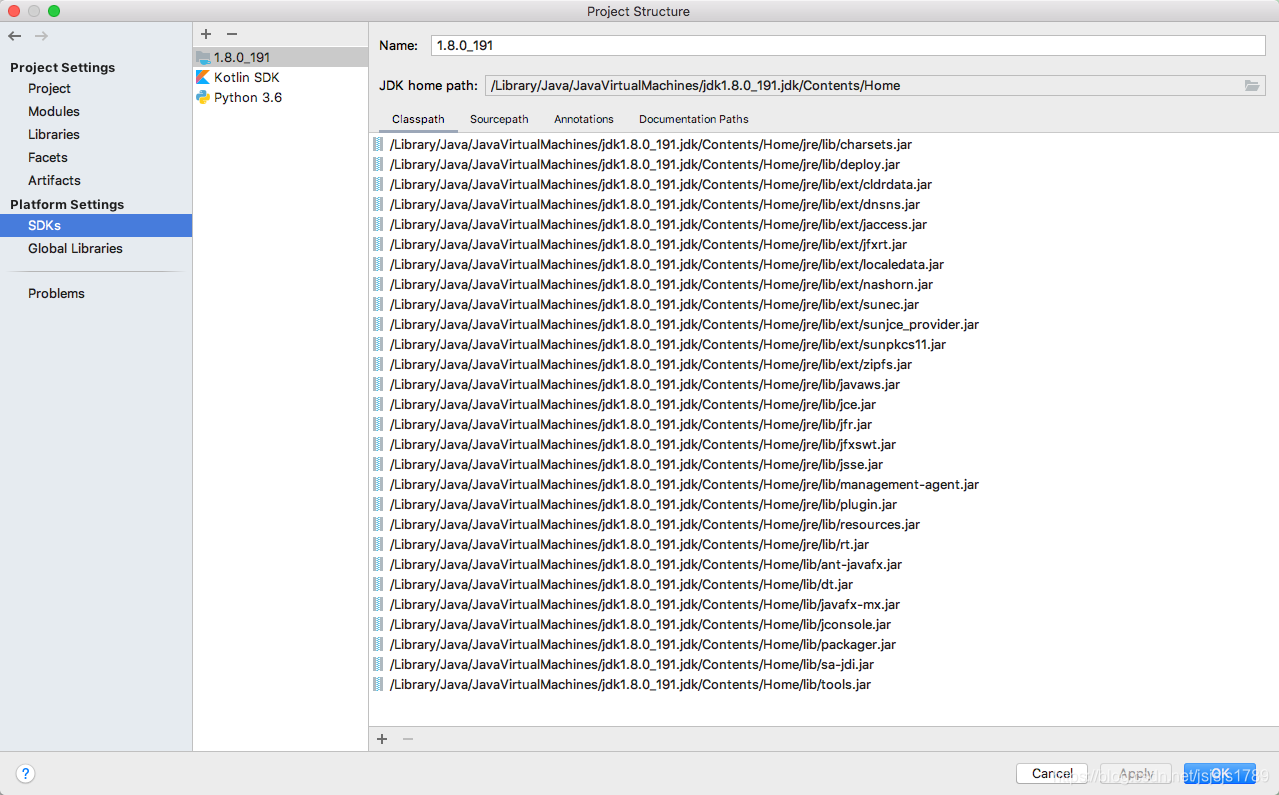Switch to Sourcepath tab
This screenshot has width=1279, height=795.
click(499, 119)
